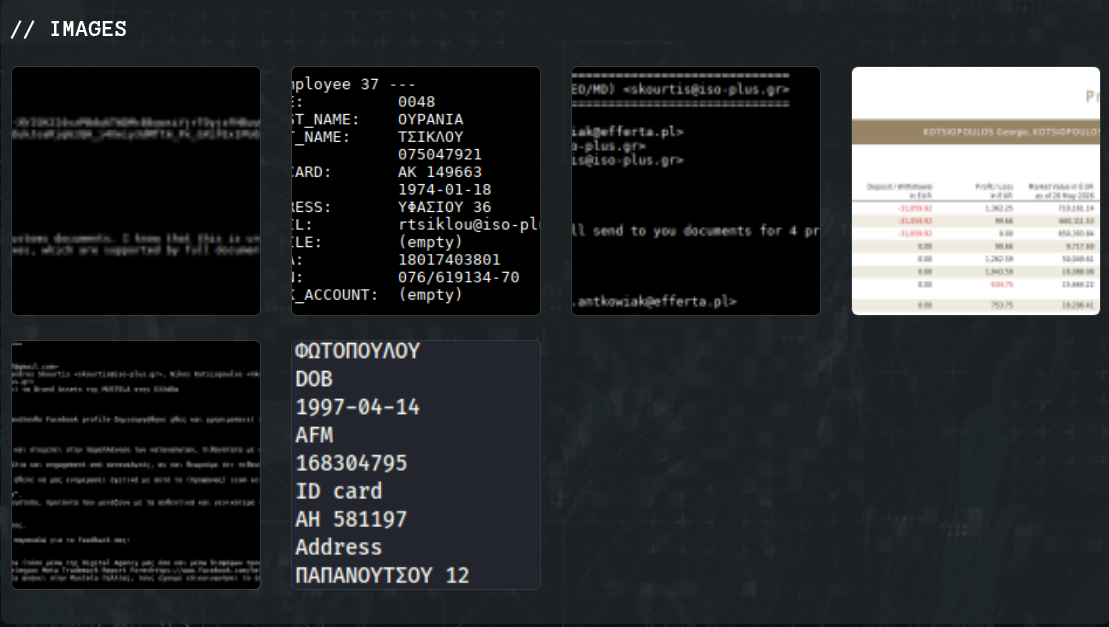1109x627 pixels.
Task: Click the '// IMAGES' section heading
Action: 69,29
